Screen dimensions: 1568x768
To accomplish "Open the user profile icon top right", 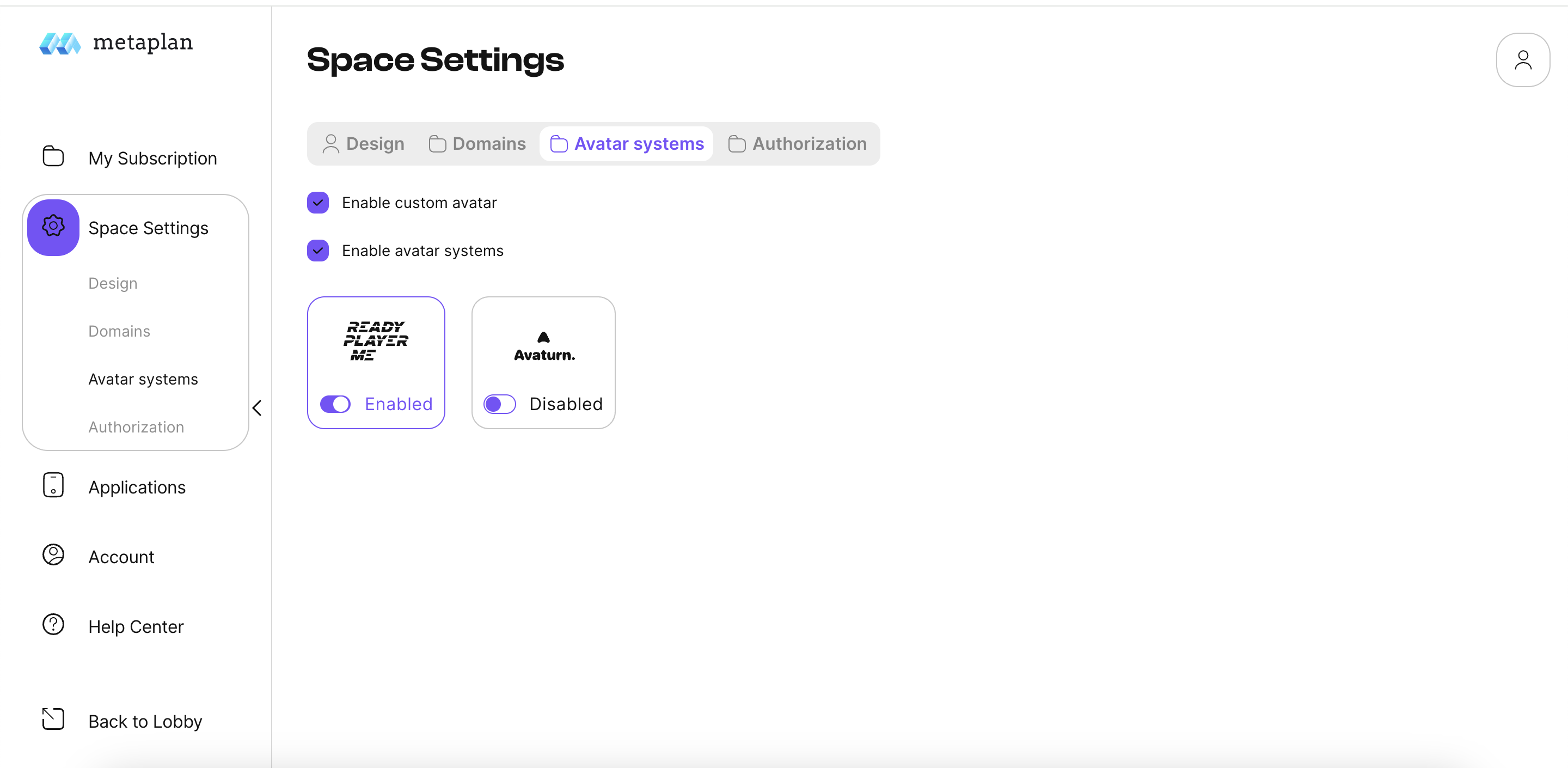I will click(x=1522, y=60).
